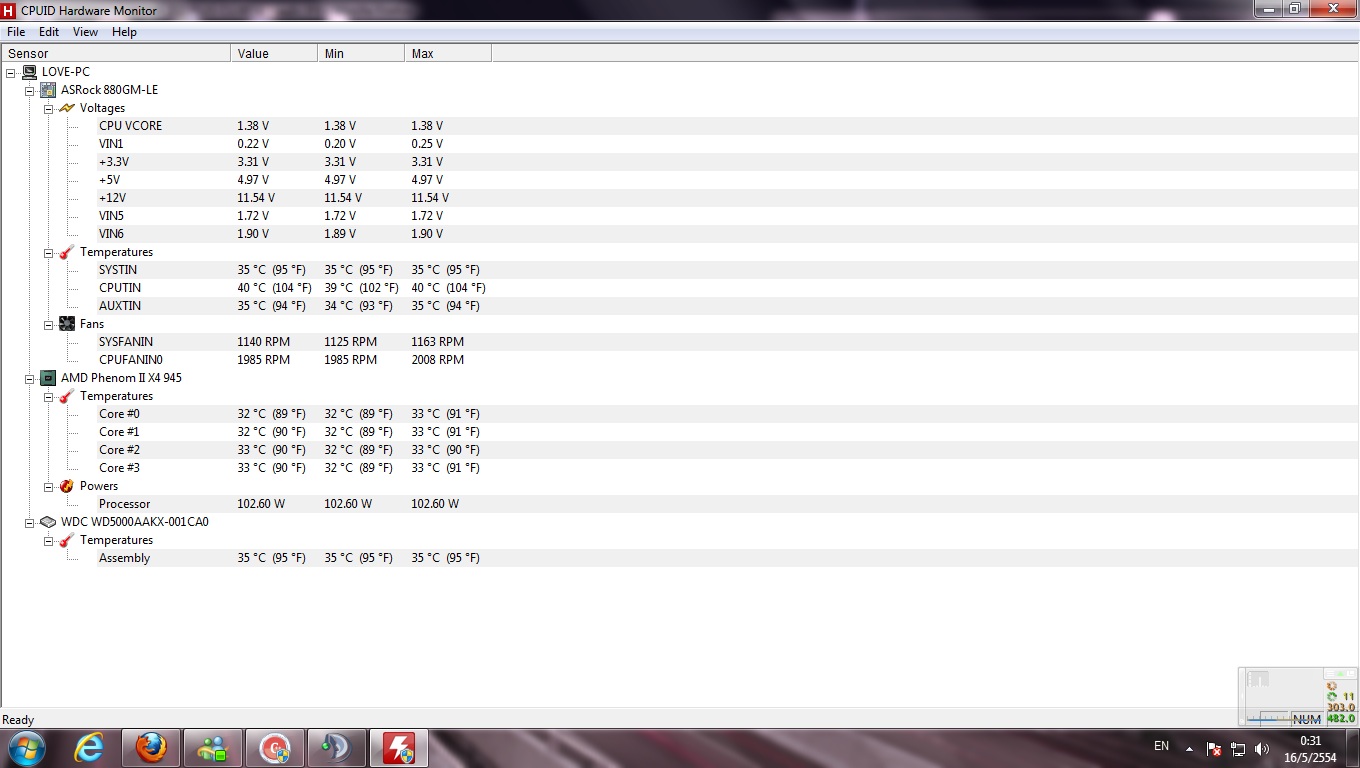The height and width of the screenshot is (768, 1360).
Task: Click the Sensor column header
Action: point(116,54)
